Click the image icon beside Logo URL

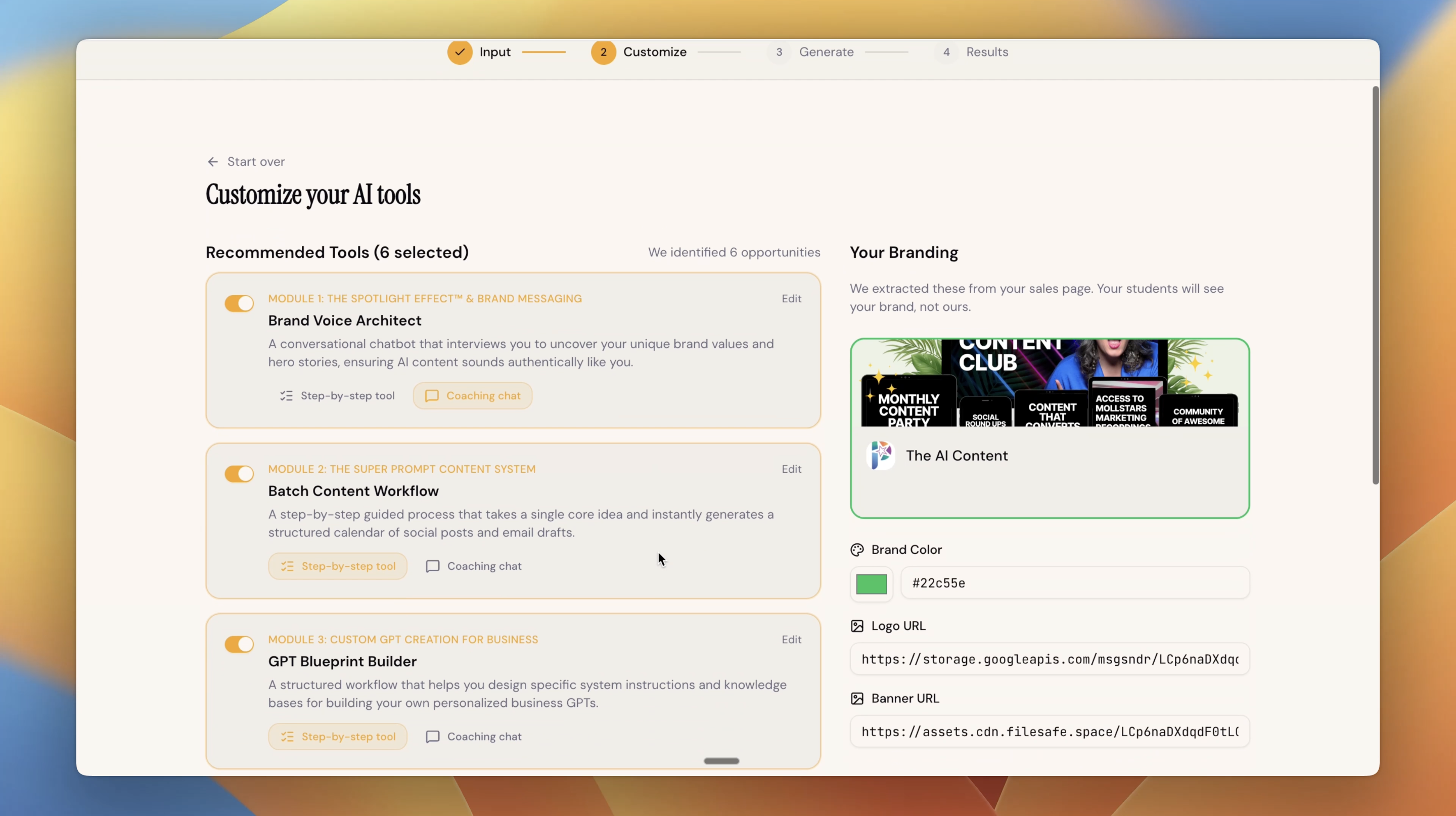(856, 625)
